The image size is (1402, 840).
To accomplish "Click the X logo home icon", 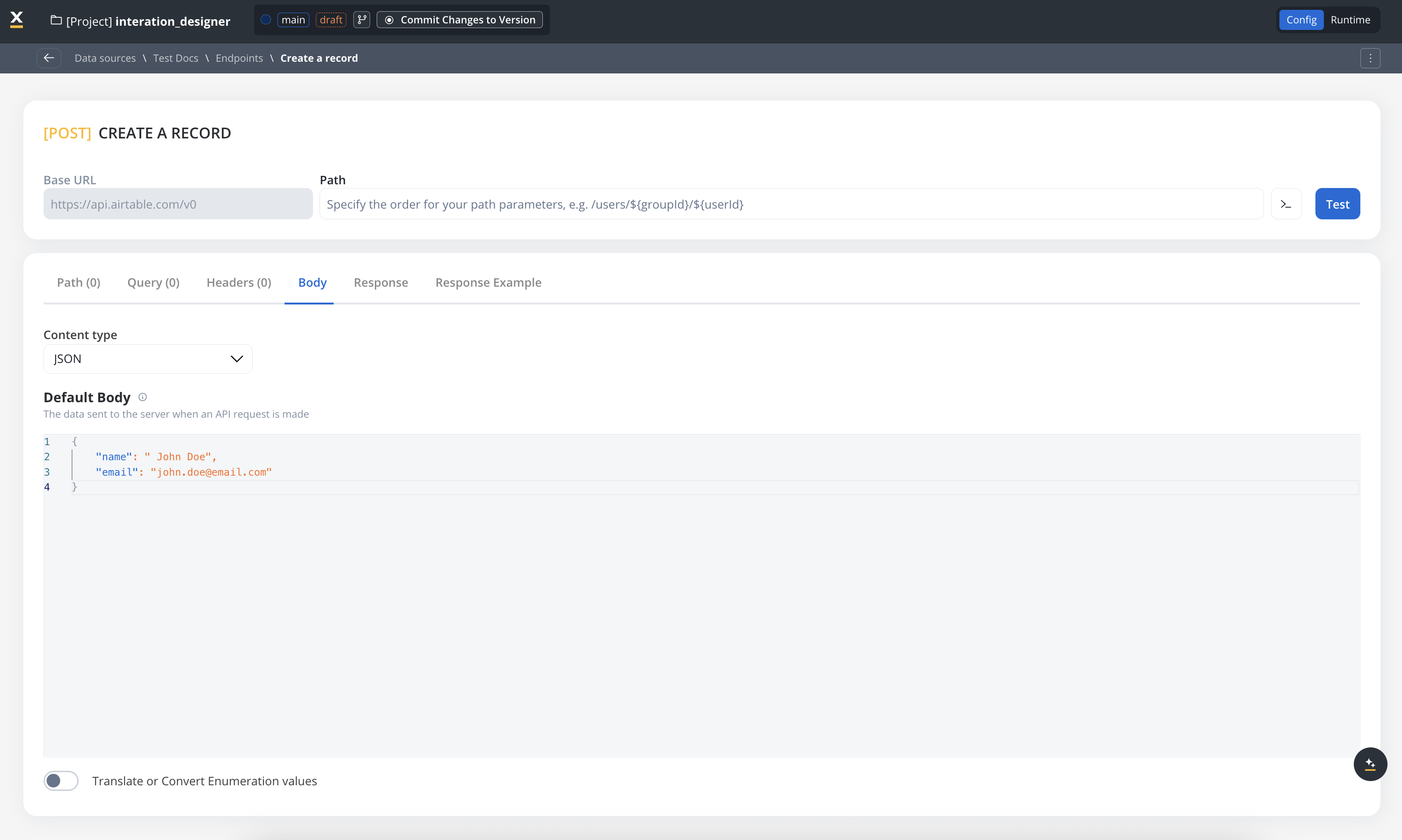I will click(17, 19).
